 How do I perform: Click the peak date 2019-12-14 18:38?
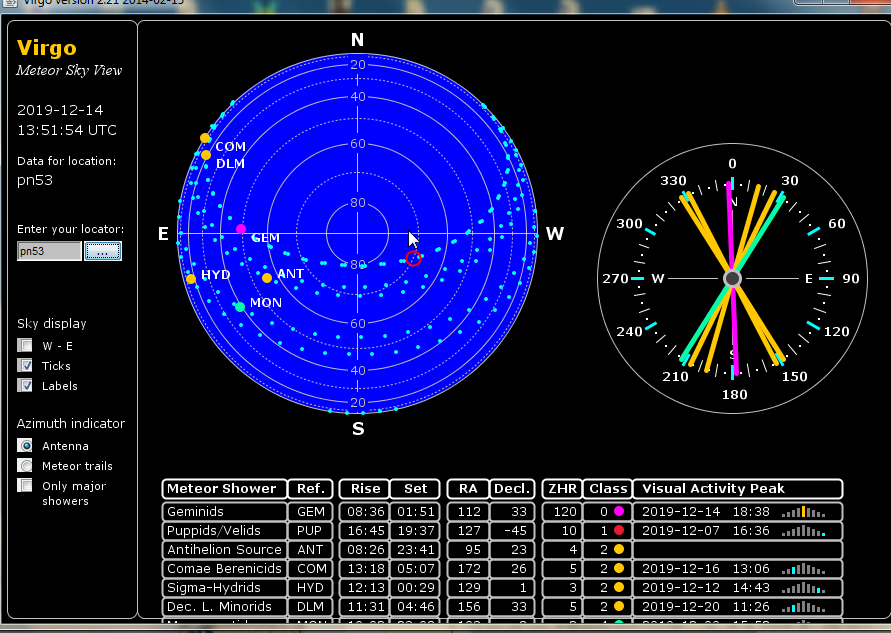[x=706, y=511]
